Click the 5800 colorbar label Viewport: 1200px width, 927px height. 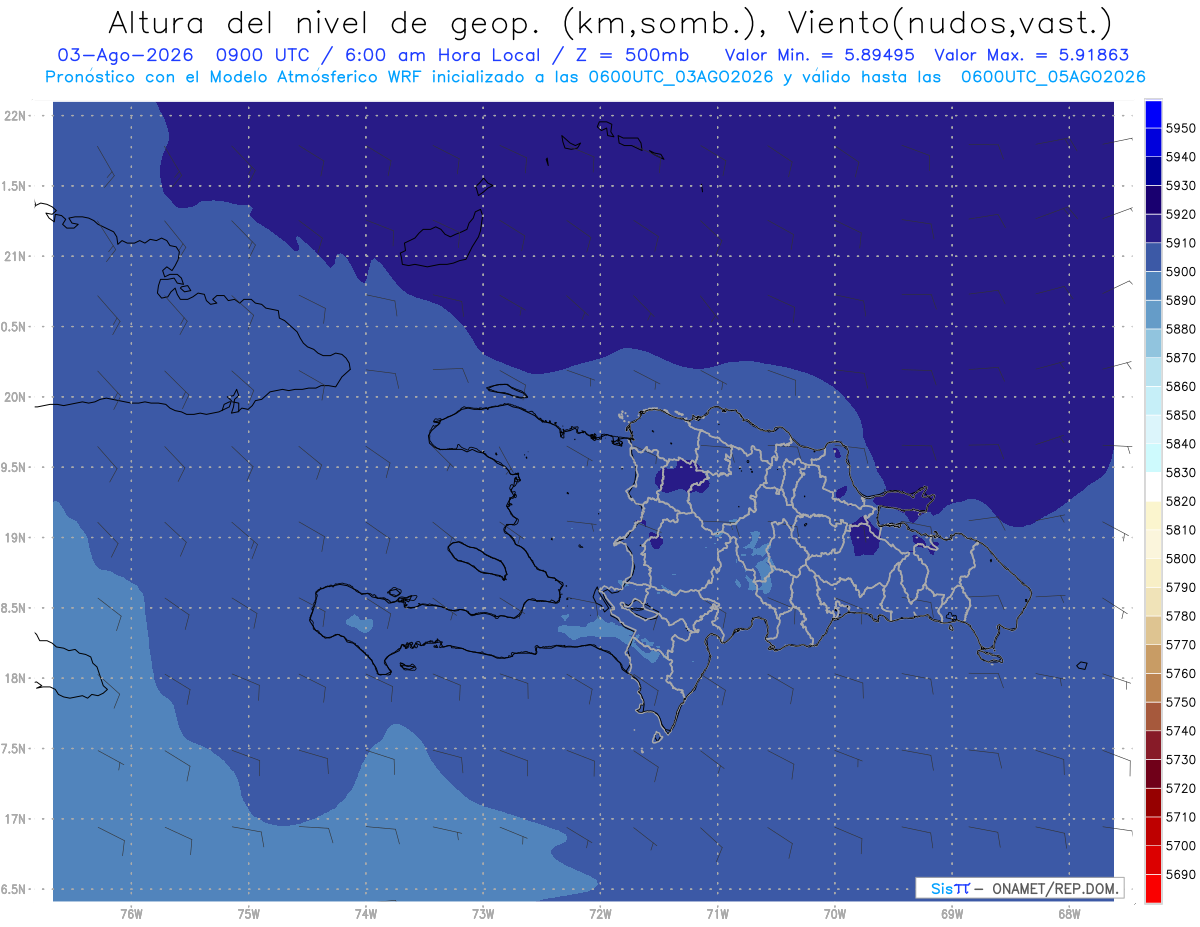pyautogui.click(x=1180, y=558)
